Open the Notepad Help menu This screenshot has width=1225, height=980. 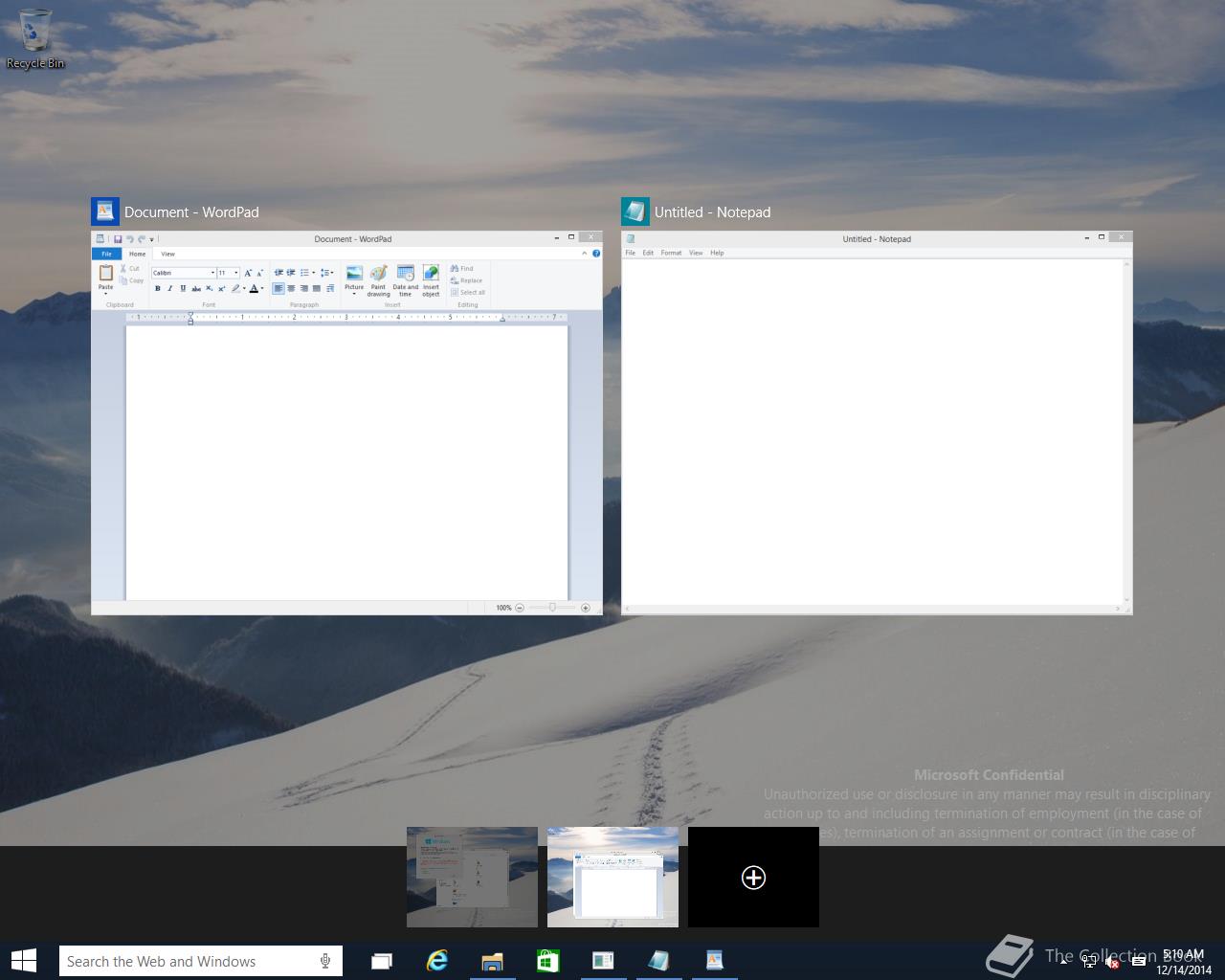717,253
